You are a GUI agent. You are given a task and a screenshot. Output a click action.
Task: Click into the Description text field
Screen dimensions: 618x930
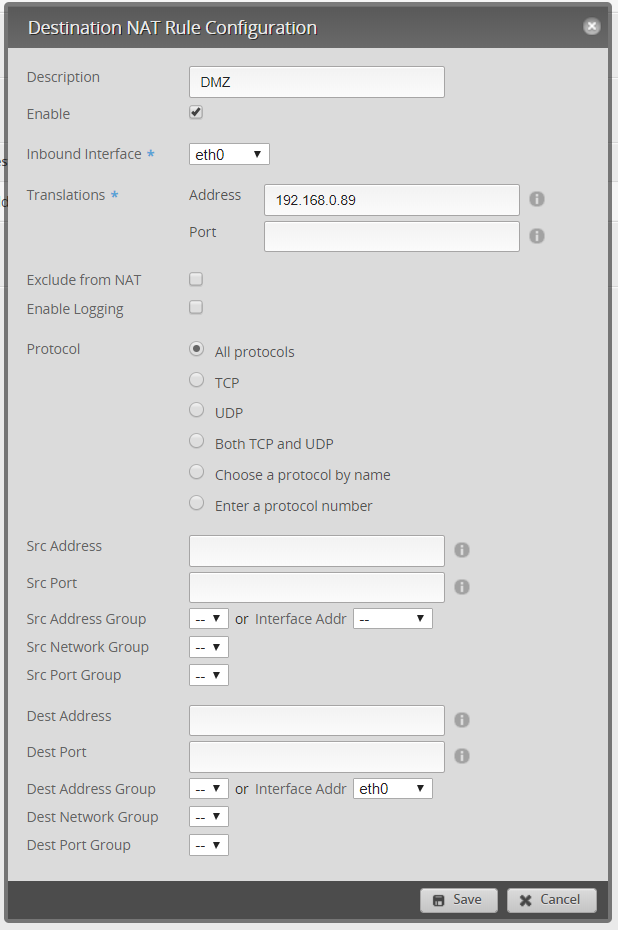coord(316,82)
